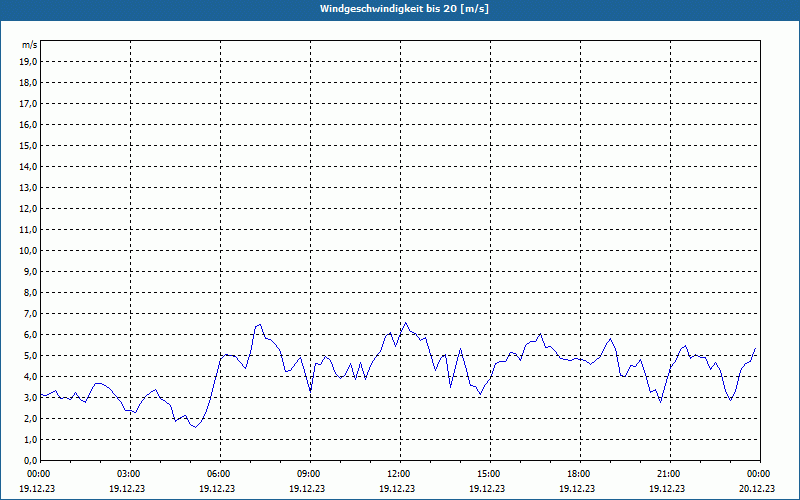Select the 19.12.23 date under 06:00
800x500 pixels.
coord(217,489)
